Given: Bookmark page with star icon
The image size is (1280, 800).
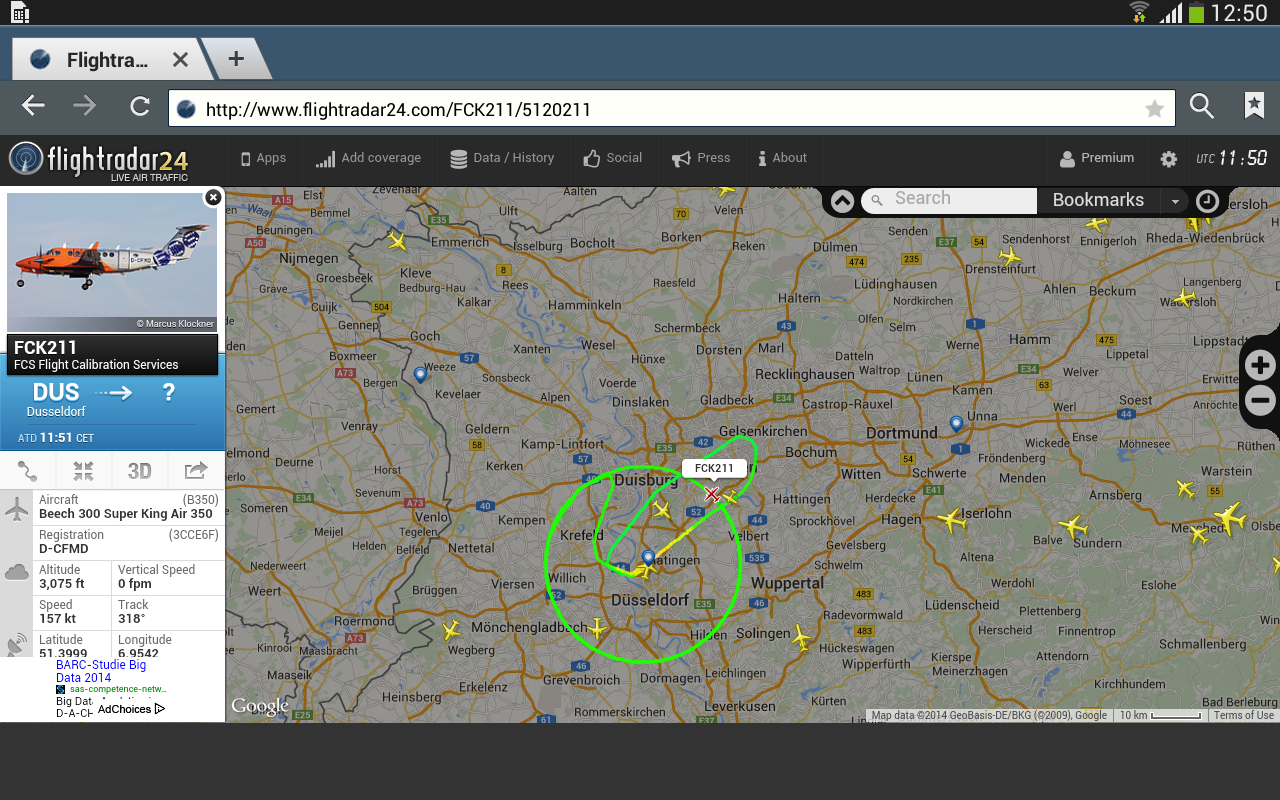Looking at the screenshot, I should tap(1154, 109).
